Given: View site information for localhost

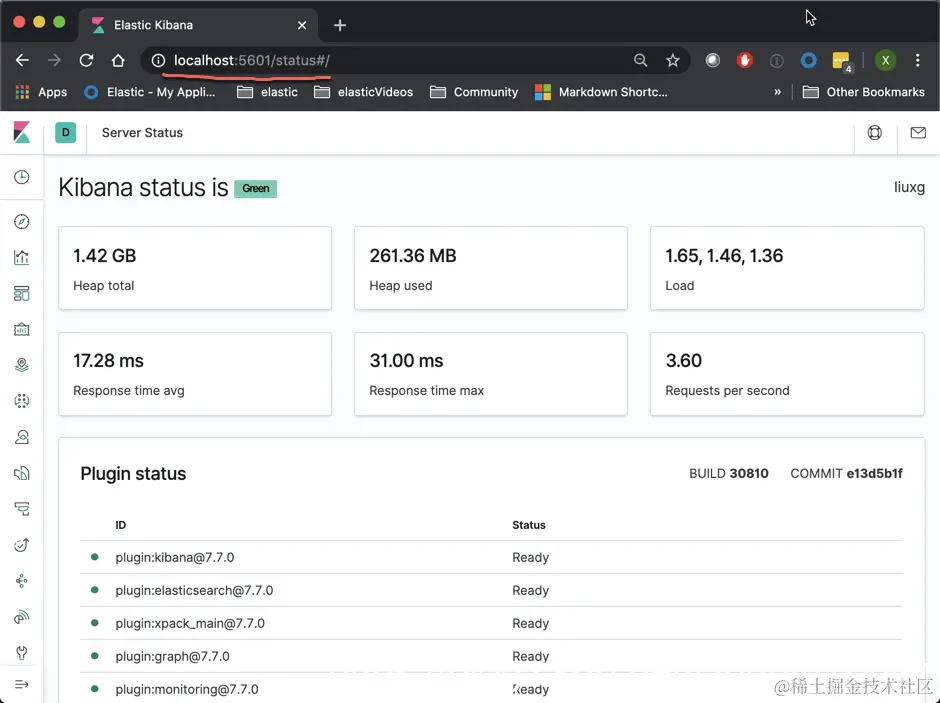Looking at the screenshot, I should click(x=158, y=60).
